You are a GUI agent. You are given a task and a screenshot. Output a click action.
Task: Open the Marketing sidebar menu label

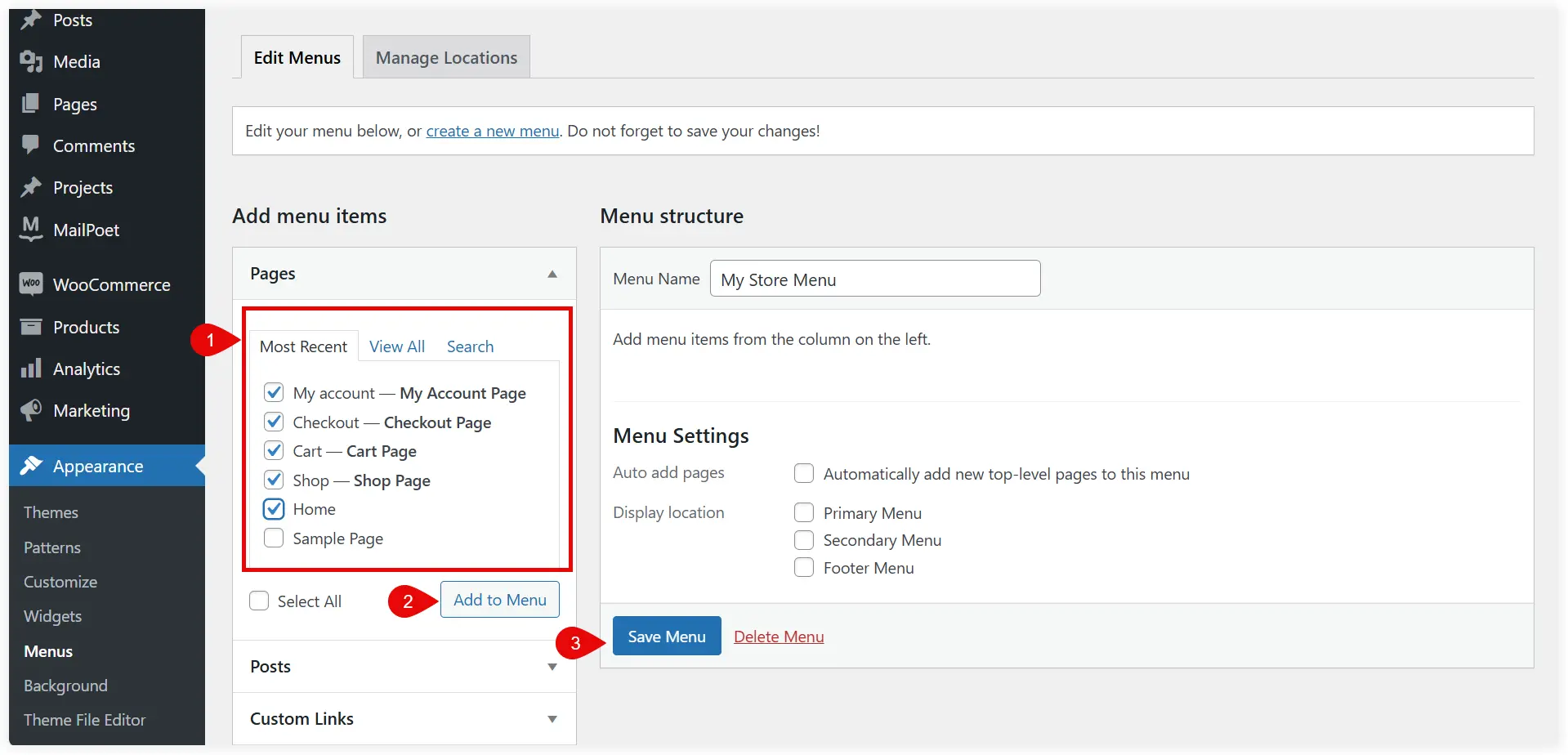coord(92,410)
